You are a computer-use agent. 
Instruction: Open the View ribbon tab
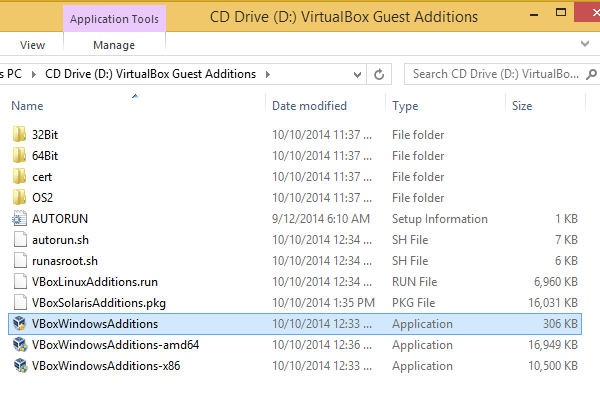tap(32, 45)
